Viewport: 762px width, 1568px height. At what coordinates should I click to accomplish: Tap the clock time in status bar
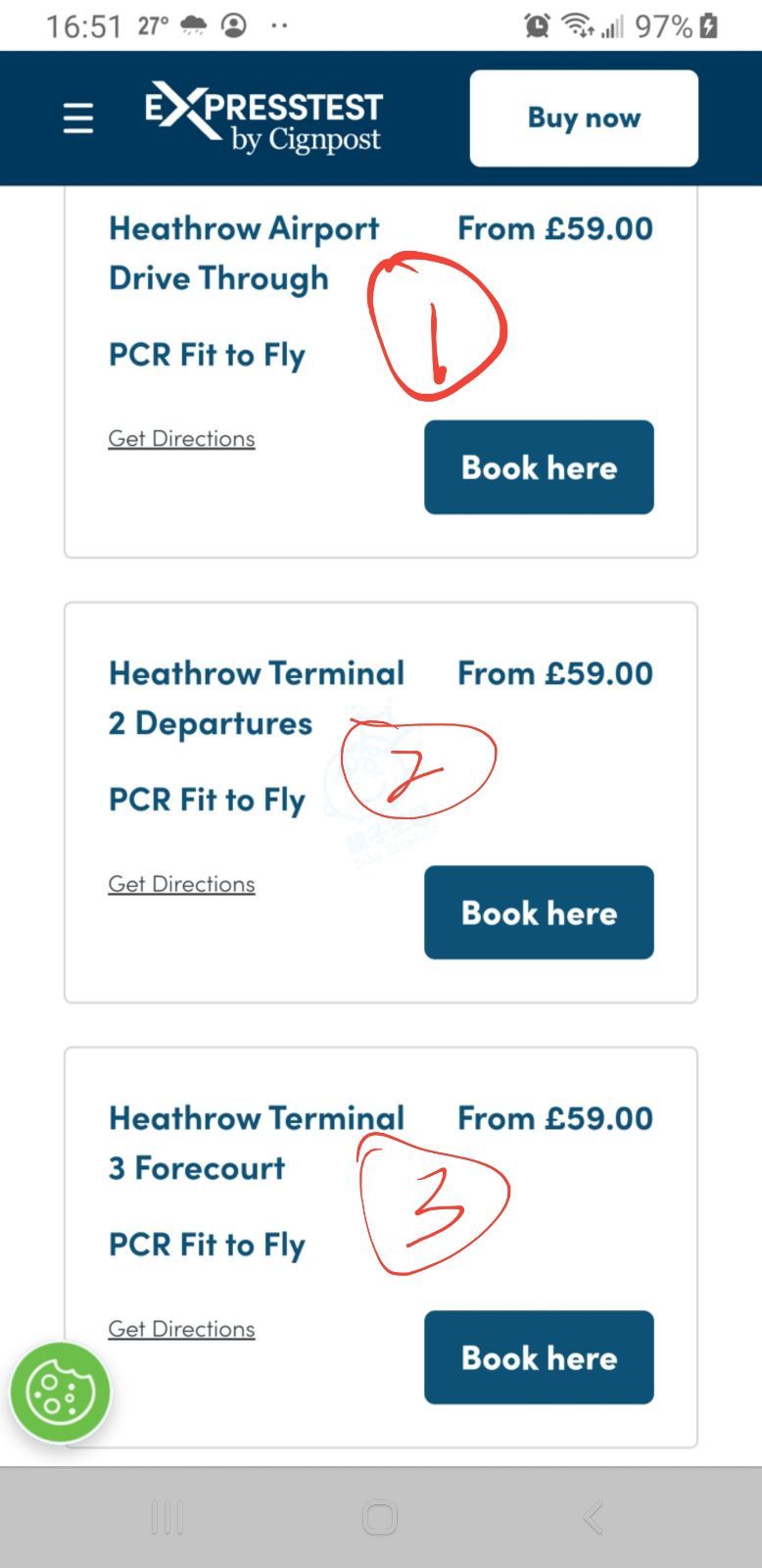point(84,26)
